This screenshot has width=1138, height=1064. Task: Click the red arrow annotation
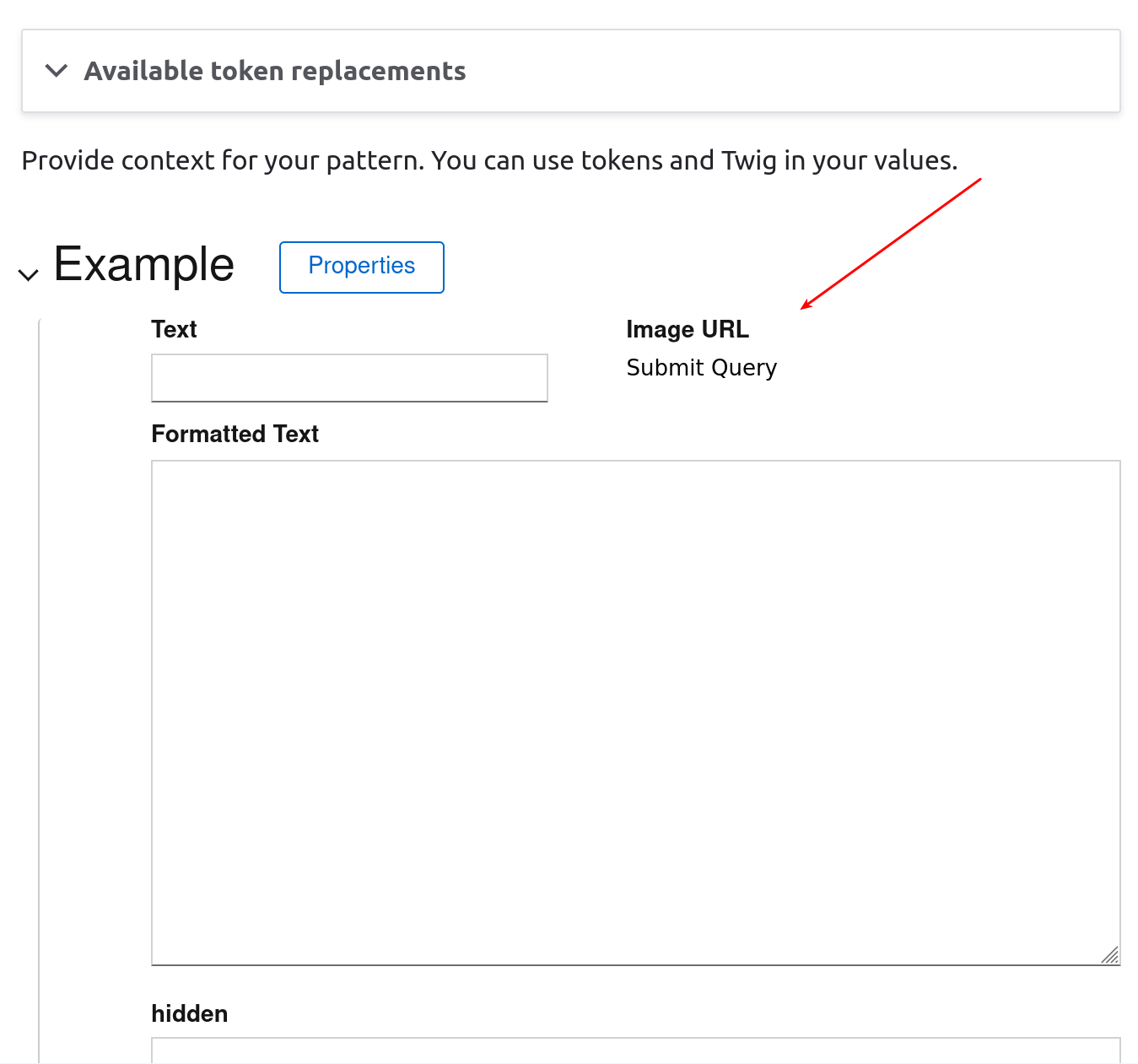pos(891,244)
